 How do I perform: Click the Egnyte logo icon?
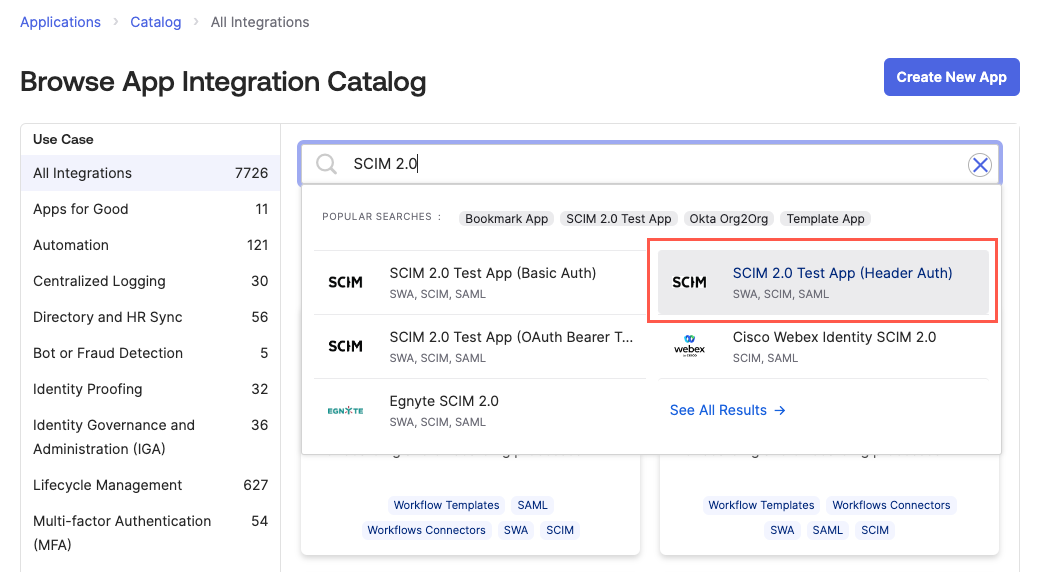click(346, 410)
